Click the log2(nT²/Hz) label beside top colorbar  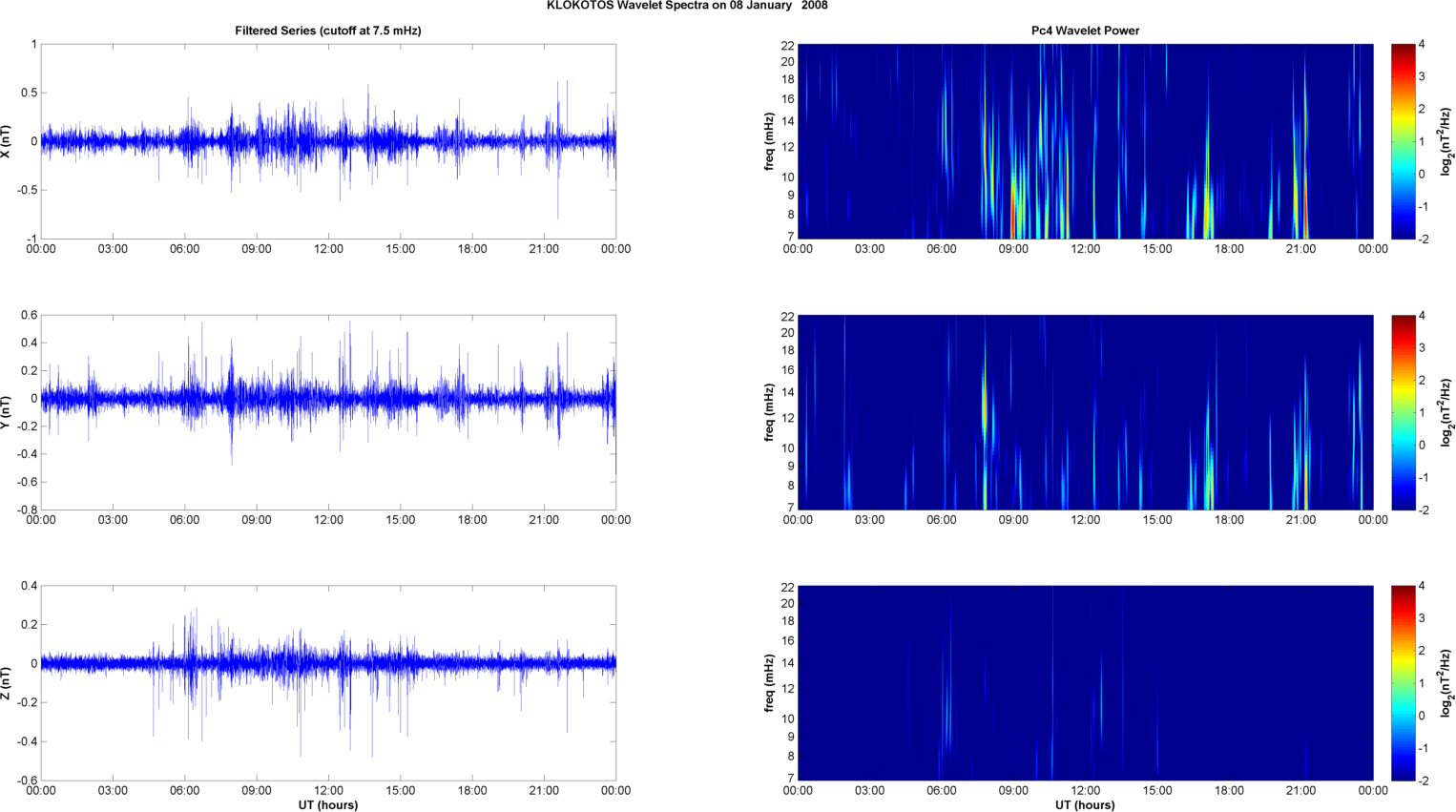pos(1446,141)
